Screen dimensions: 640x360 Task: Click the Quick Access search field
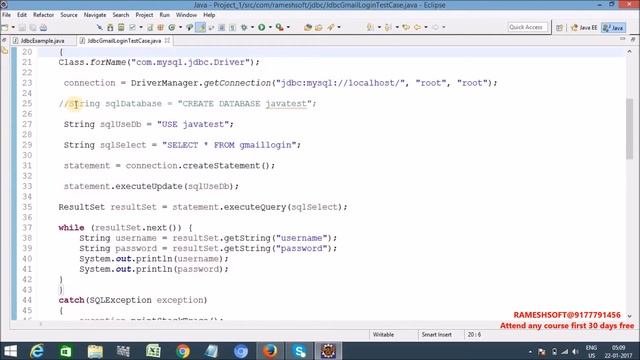point(527,27)
